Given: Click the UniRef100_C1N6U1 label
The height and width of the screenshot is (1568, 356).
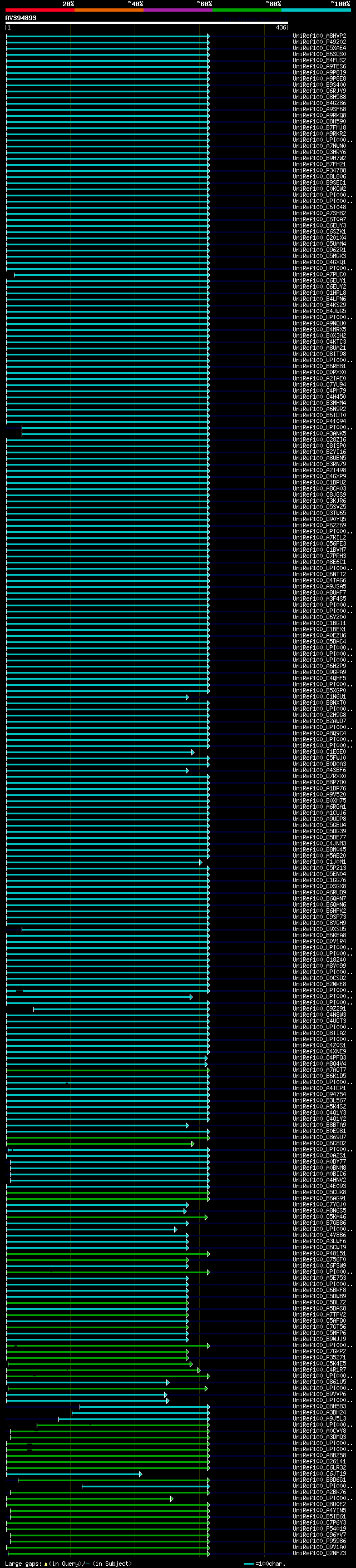Looking at the screenshot, I should click(319, 697).
